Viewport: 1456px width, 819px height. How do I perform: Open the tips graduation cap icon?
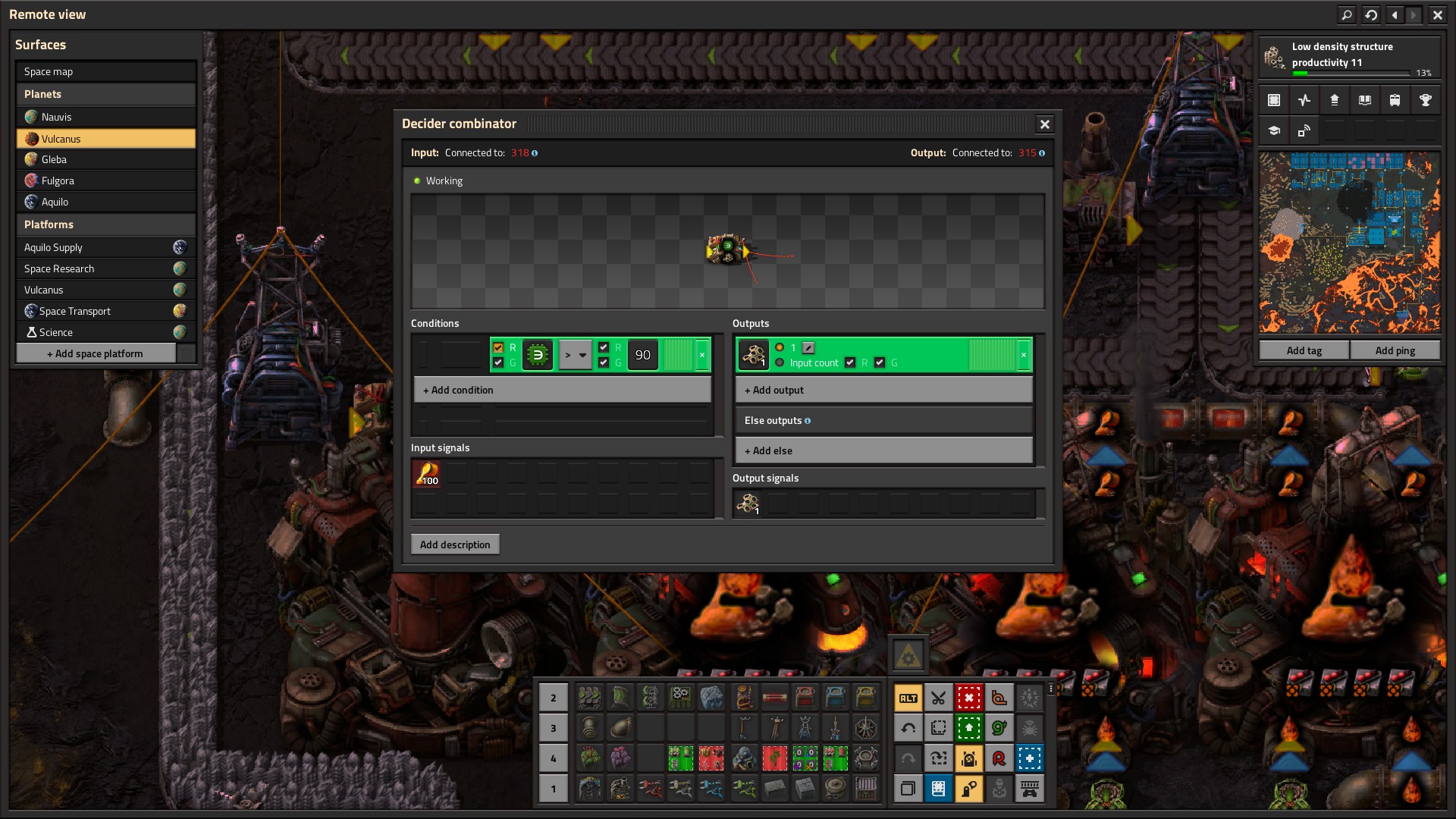pos(1274,130)
